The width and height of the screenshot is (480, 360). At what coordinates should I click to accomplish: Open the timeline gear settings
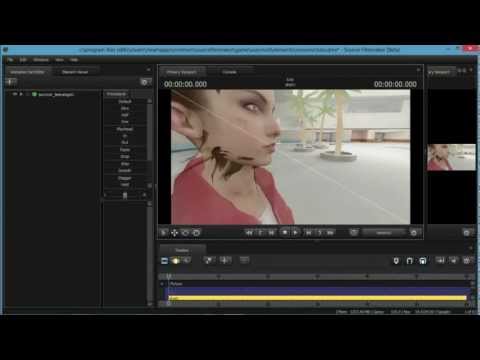pyautogui.click(x=467, y=261)
